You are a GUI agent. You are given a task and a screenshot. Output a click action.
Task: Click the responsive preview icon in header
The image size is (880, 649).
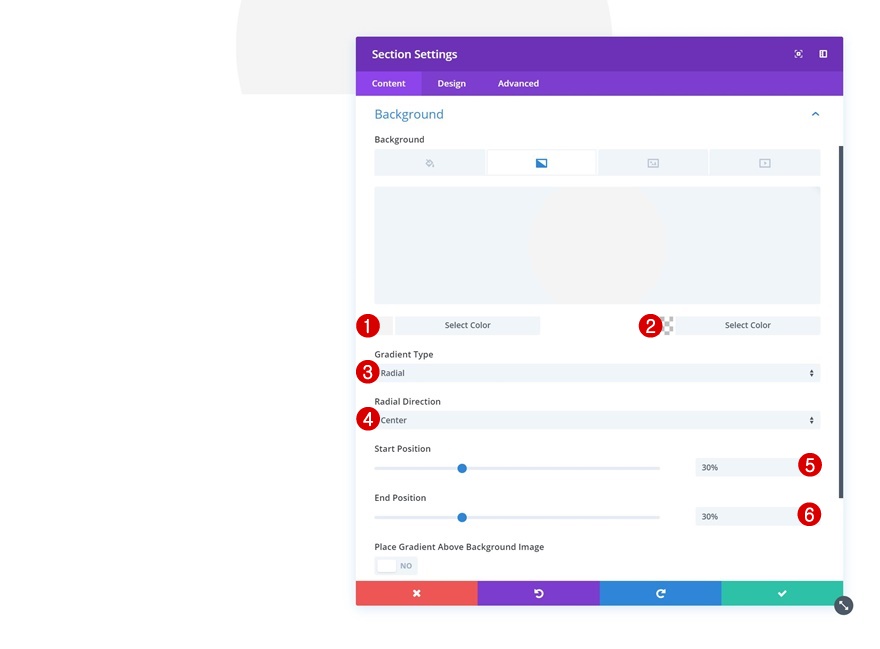[x=798, y=54]
